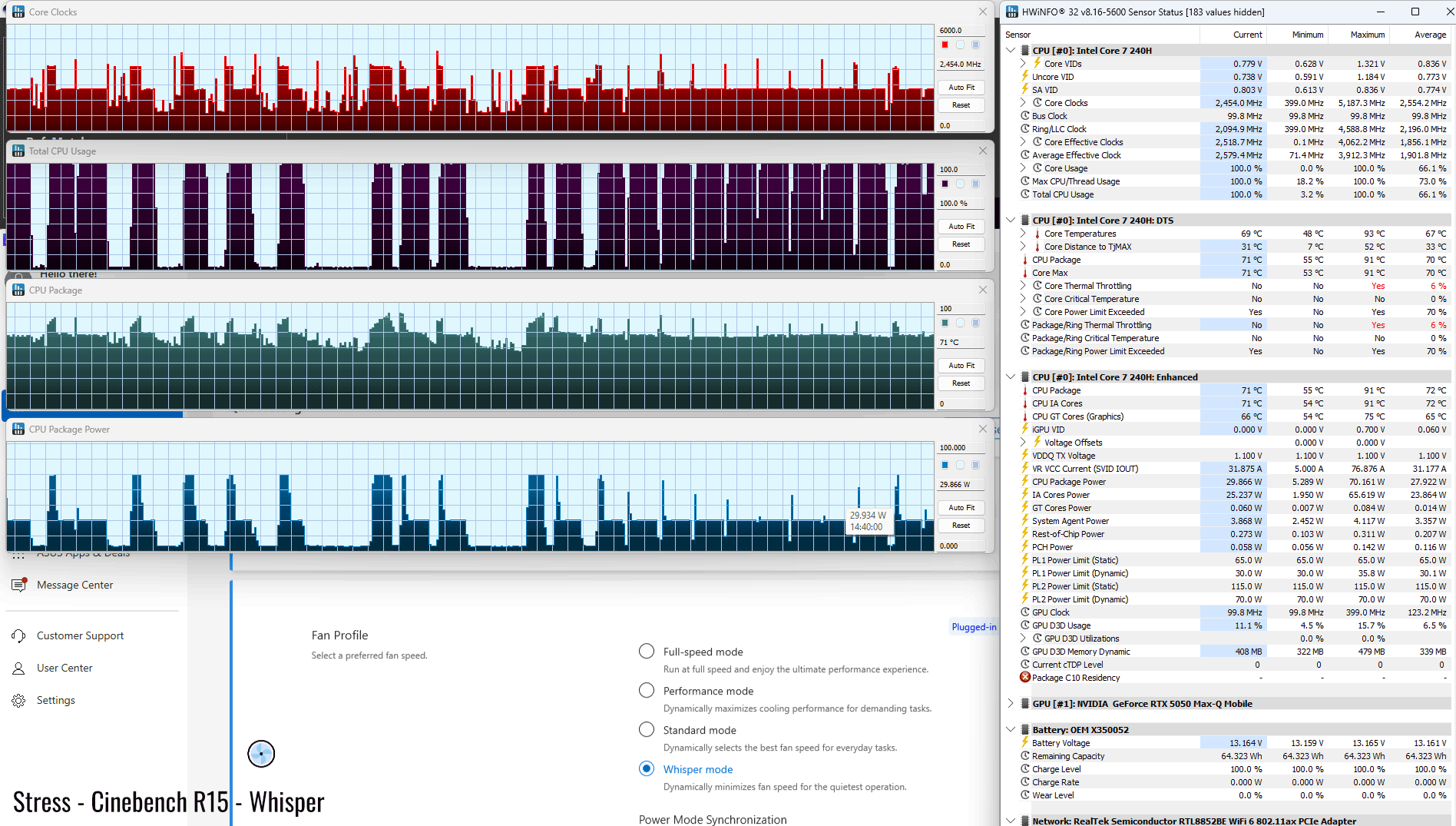The image size is (1456, 826).
Task: Expand the Core Usage row
Action: pyautogui.click(x=1023, y=168)
